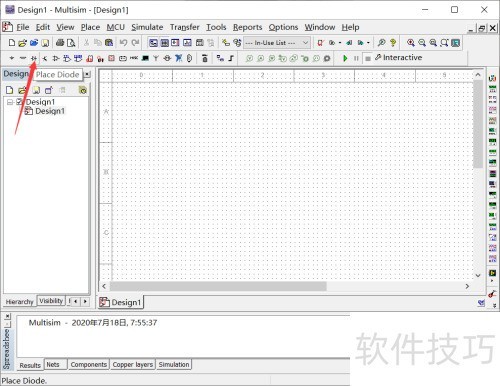Click the Electrical Rules Check icon

click(x=320, y=43)
